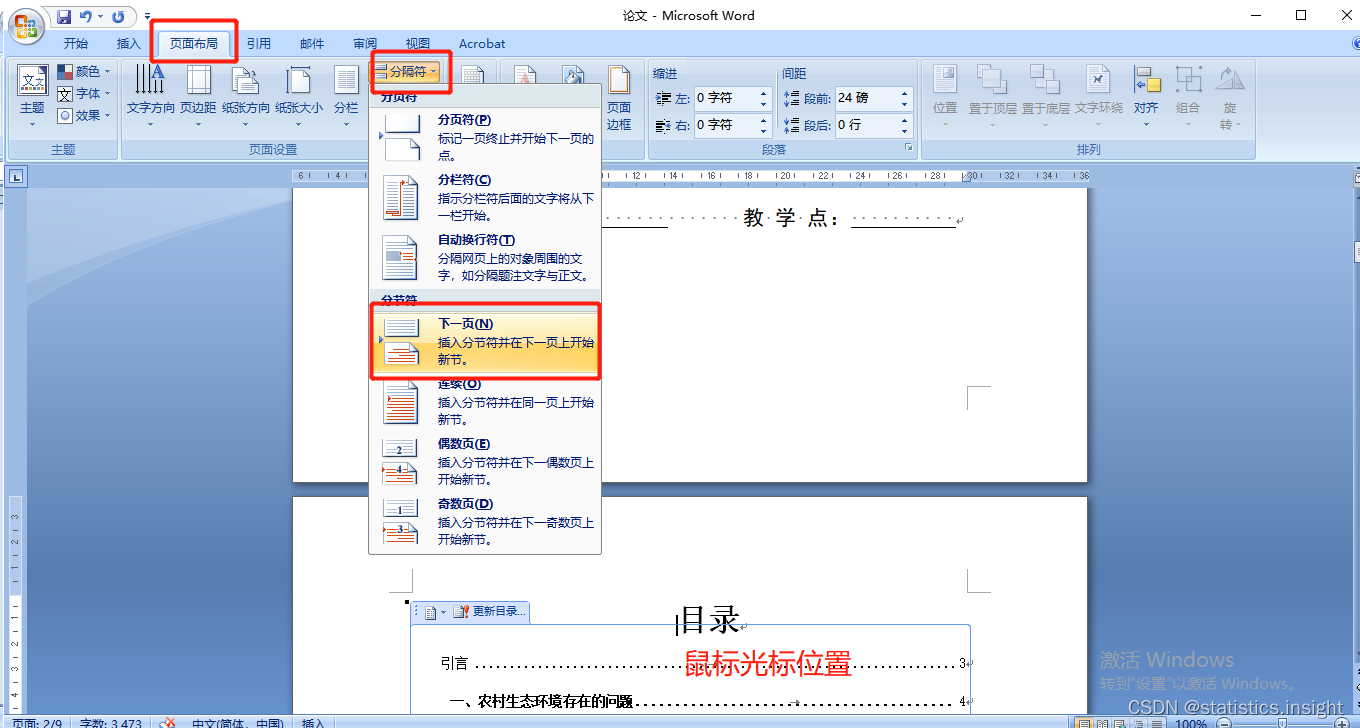Insert Next Page (下一页) section break
1360x728 pixels.
coord(486,342)
